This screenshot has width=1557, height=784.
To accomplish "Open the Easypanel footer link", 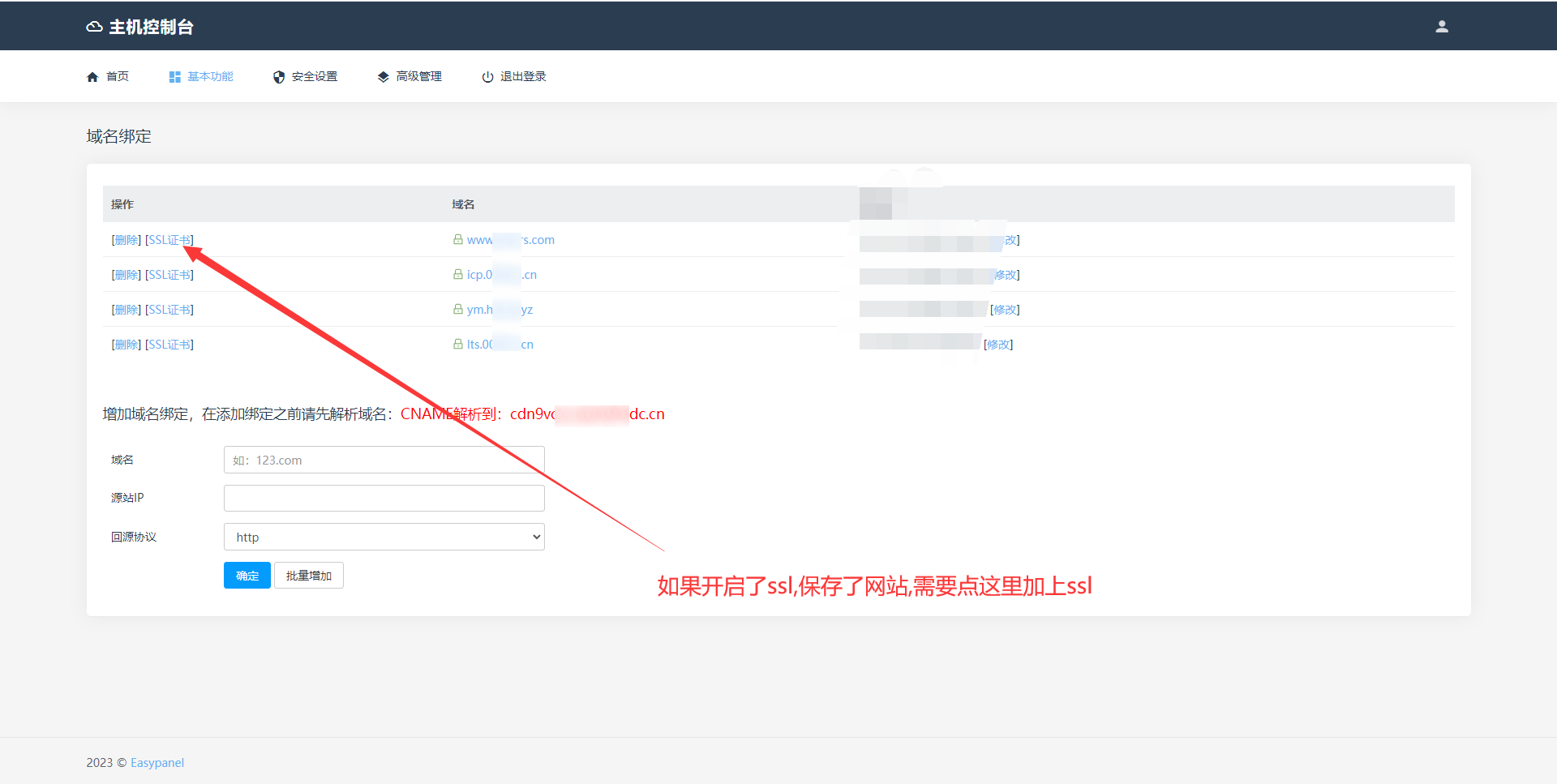I will point(157,763).
